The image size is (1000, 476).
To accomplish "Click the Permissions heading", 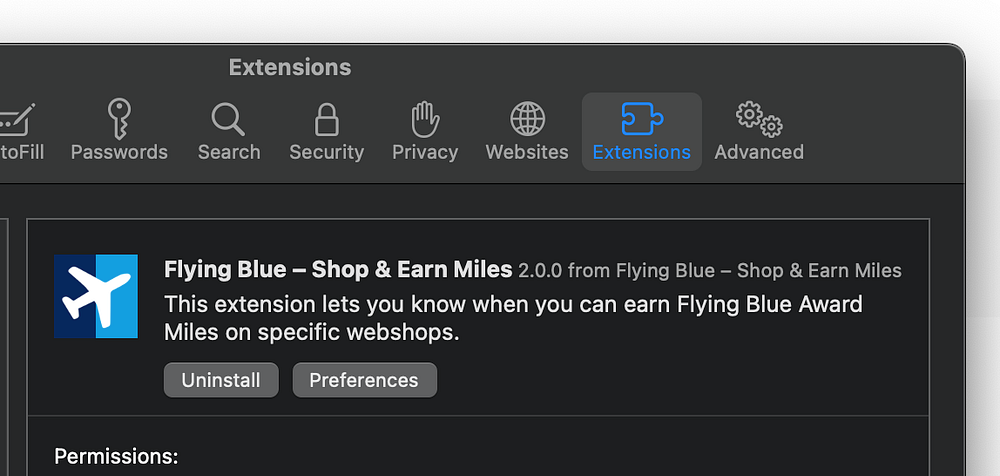I will pos(116,457).
